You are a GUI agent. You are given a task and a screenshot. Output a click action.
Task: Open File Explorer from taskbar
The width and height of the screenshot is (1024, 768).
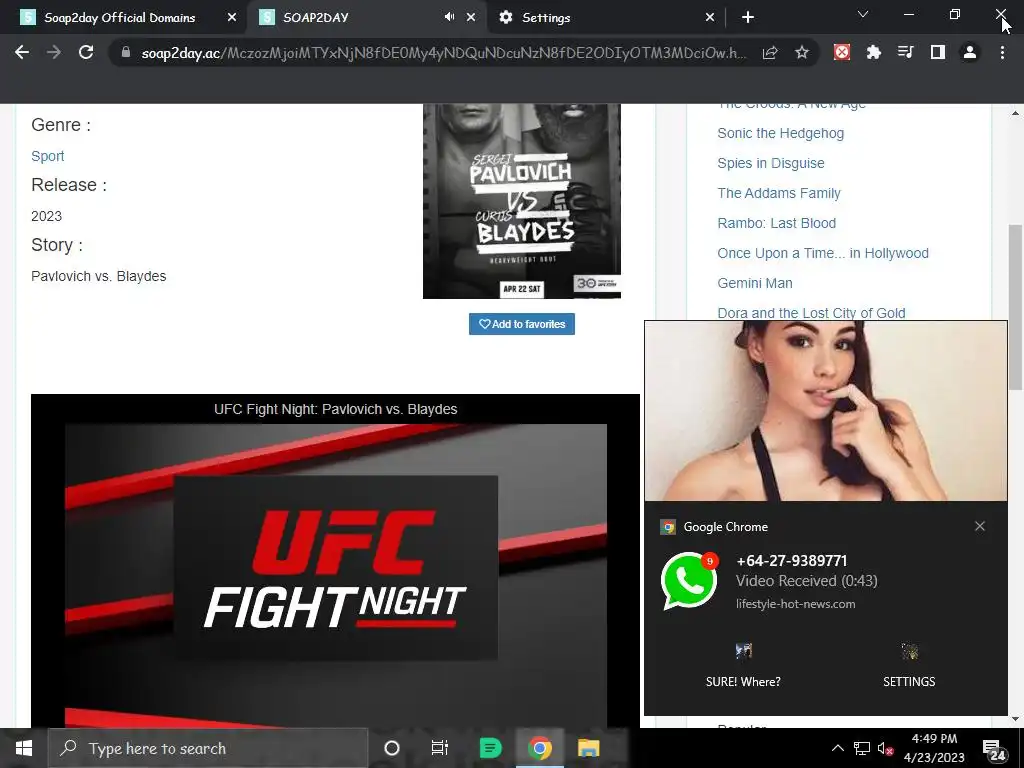tap(588, 748)
